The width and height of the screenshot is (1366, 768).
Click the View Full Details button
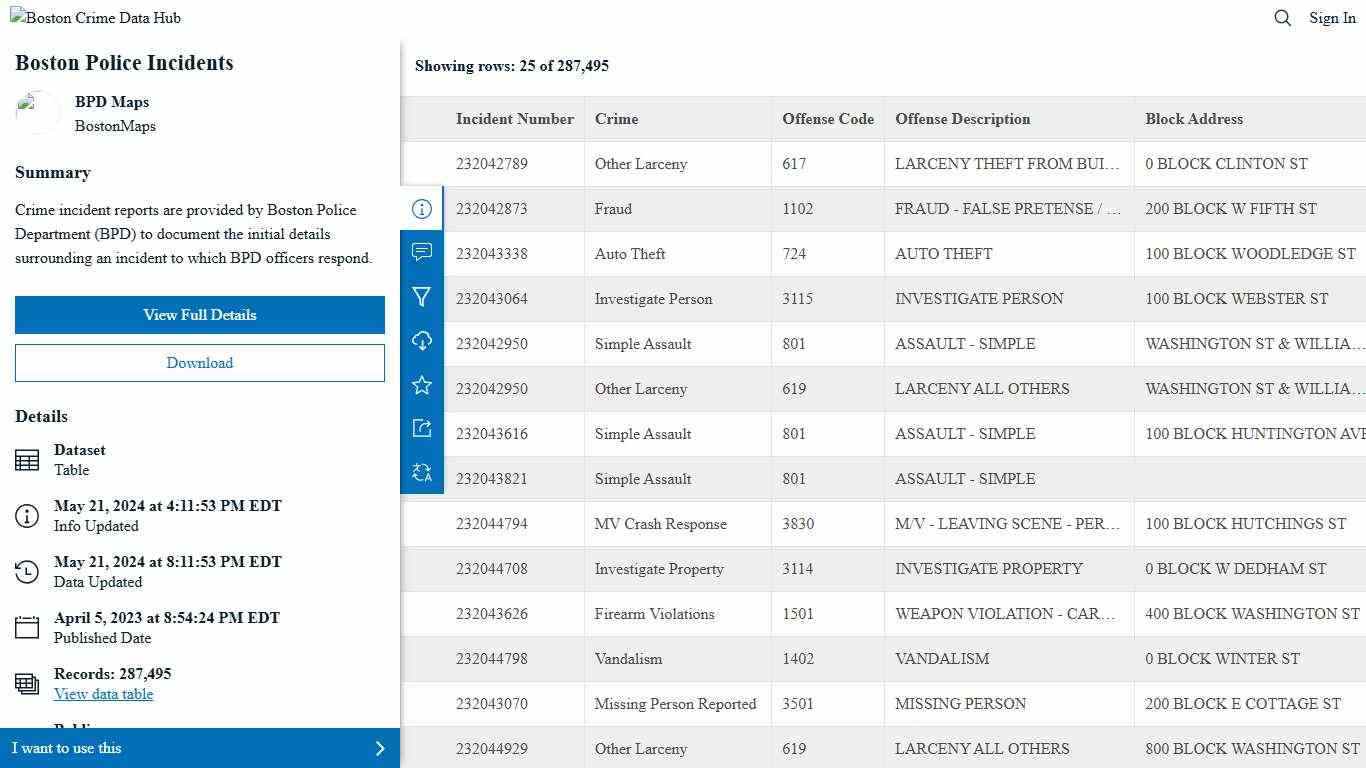(x=199, y=314)
